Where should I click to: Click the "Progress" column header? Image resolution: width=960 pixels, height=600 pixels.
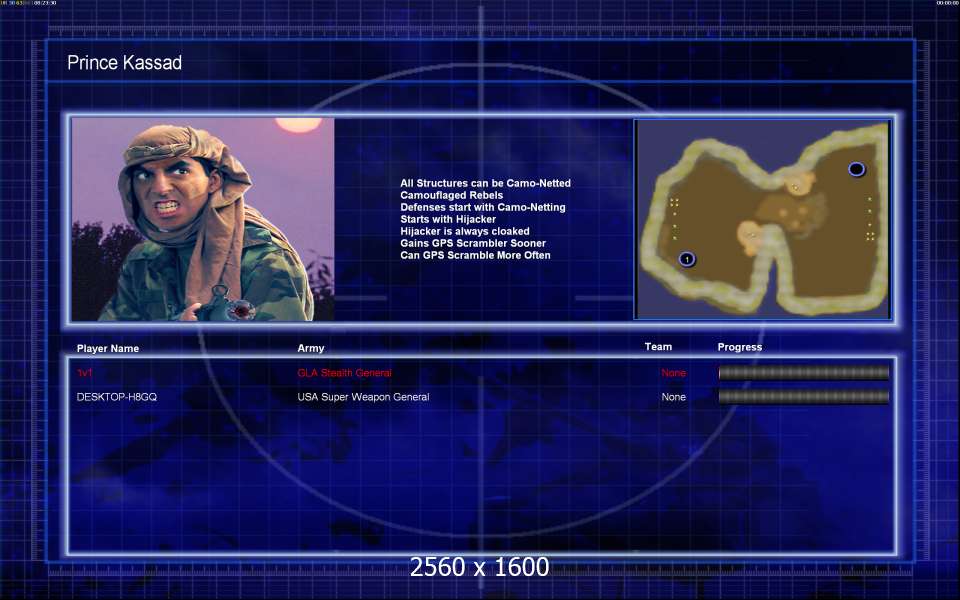point(740,347)
